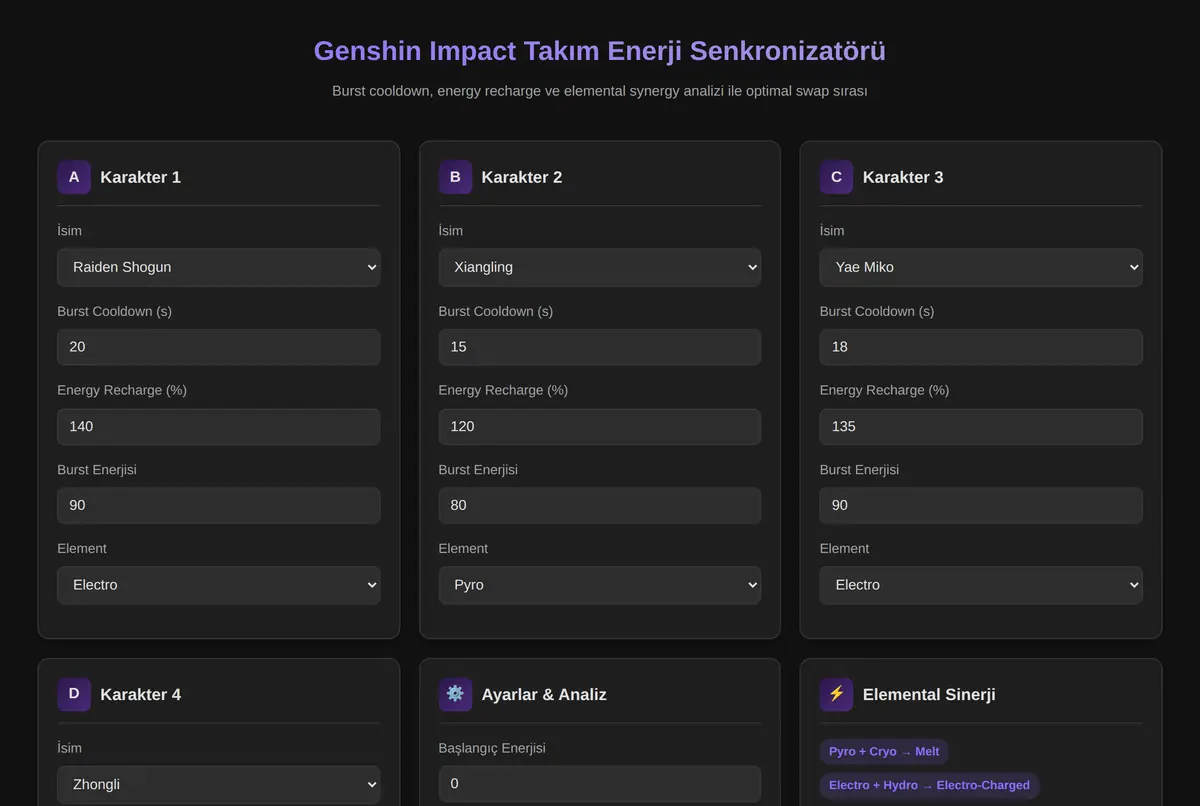Screen dimensions: 1200x806
Task: Click the Karakter 4 card heading
Action: [x=140, y=694]
